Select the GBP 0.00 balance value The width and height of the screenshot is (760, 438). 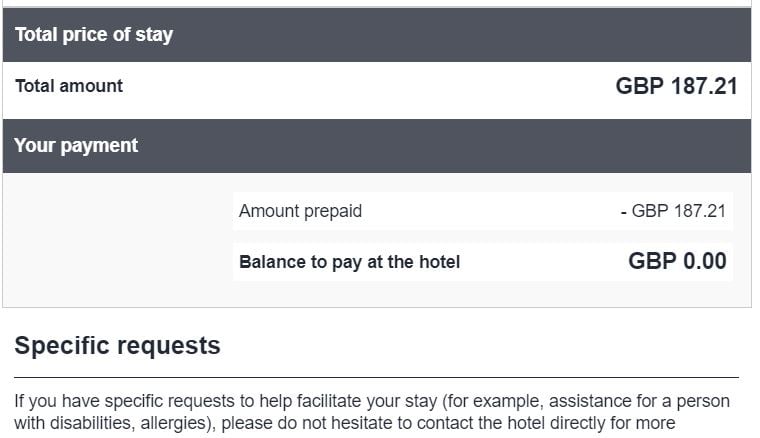tap(677, 262)
